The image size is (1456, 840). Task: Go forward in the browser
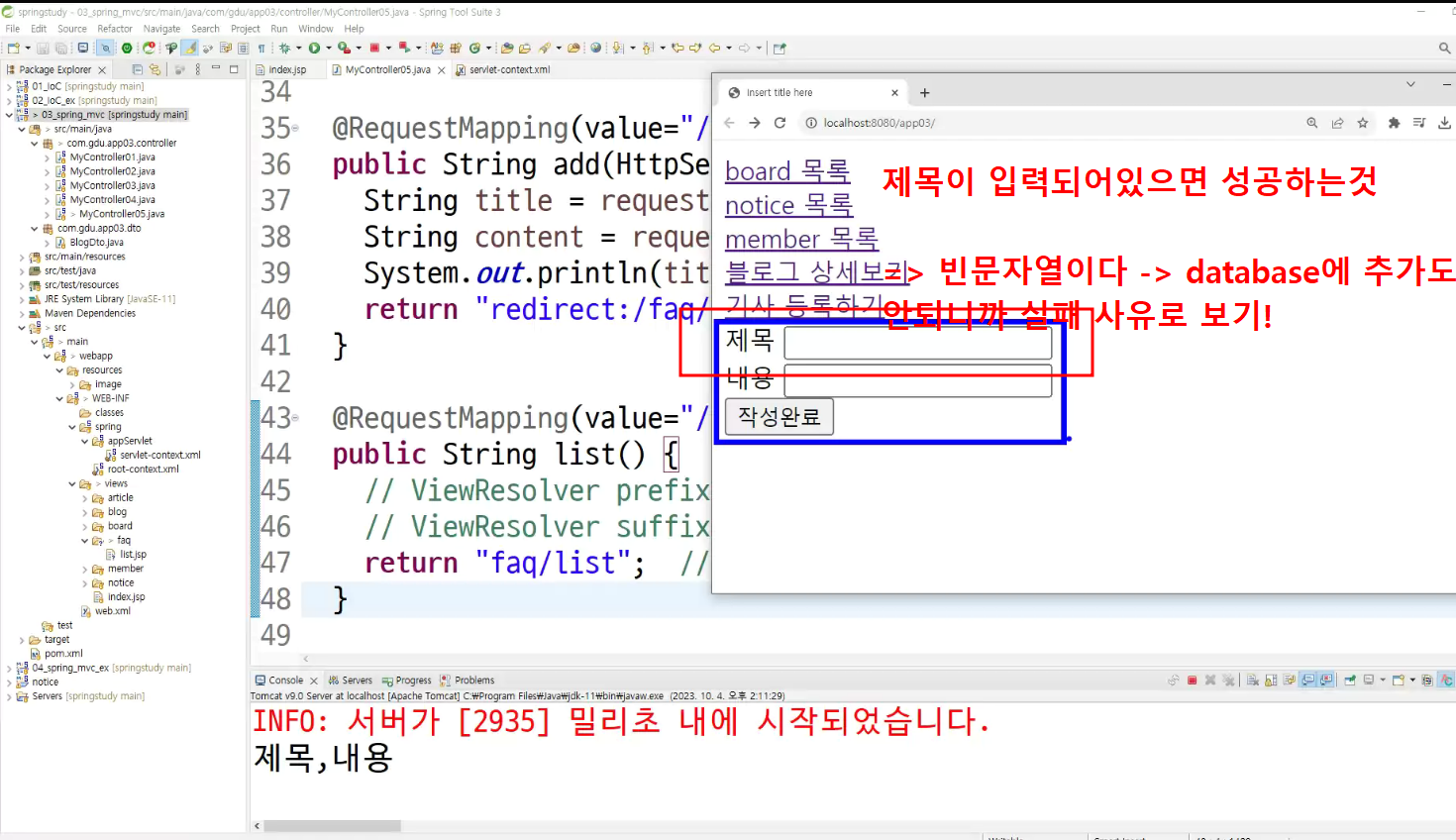point(755,123)
